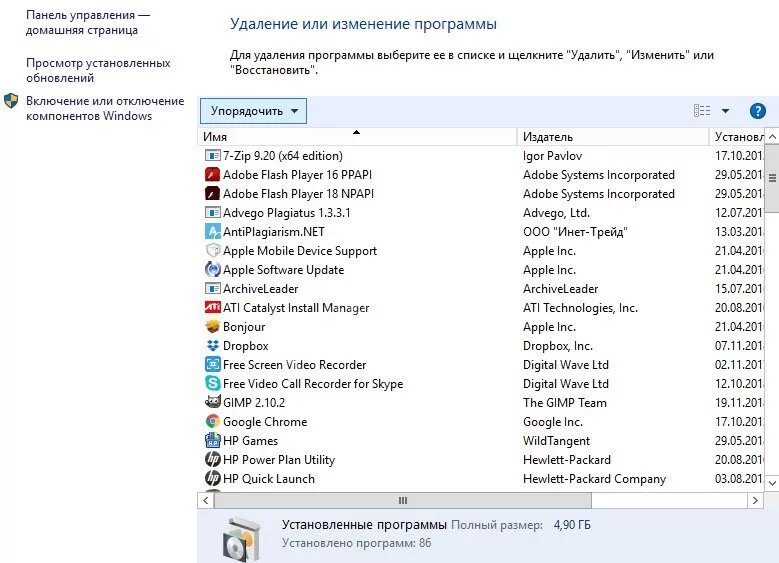Viewport: 779px width, 563px height.
Task: Click the Google Chrome icon
Action: coord(213,421)
